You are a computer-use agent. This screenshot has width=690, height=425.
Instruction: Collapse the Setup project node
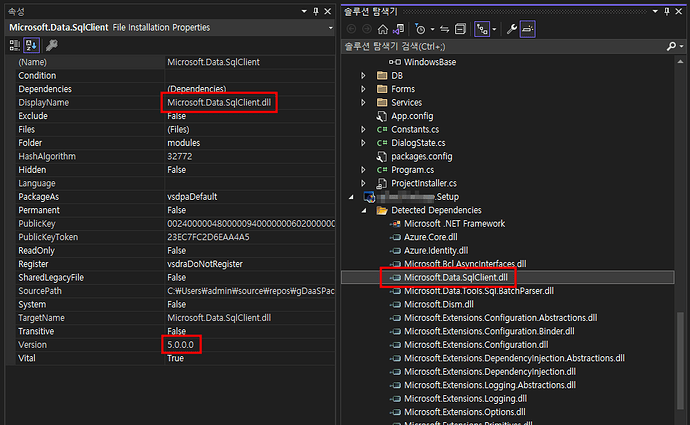coord(351,197)
